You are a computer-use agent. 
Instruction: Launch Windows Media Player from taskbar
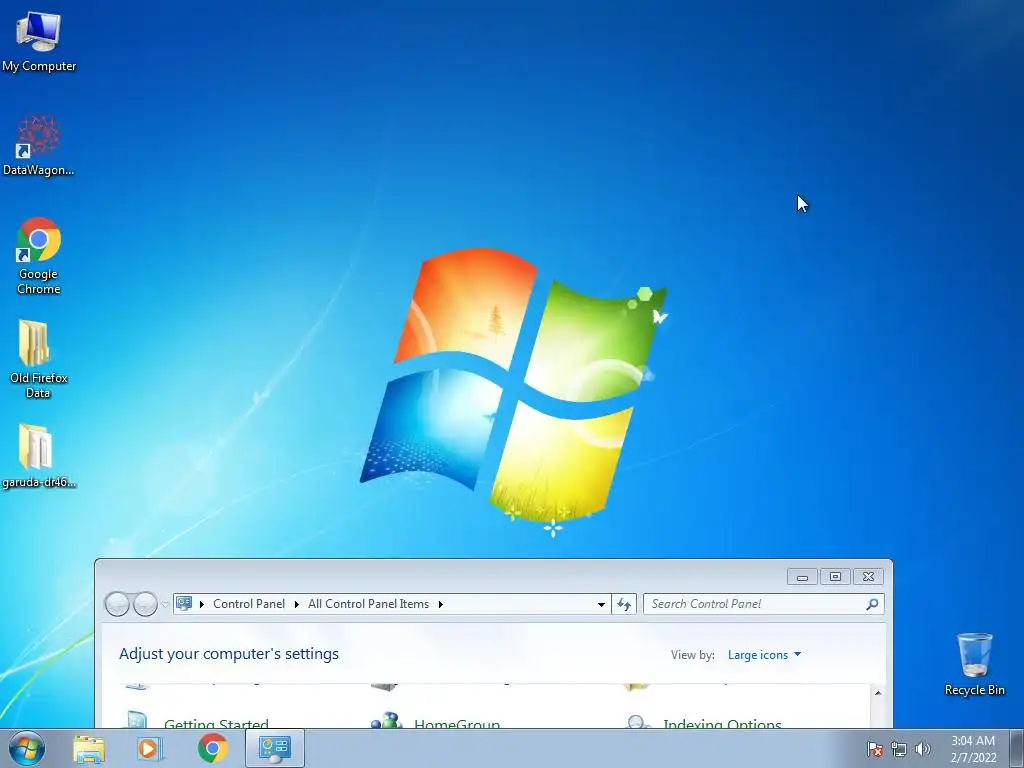point(149,748)
